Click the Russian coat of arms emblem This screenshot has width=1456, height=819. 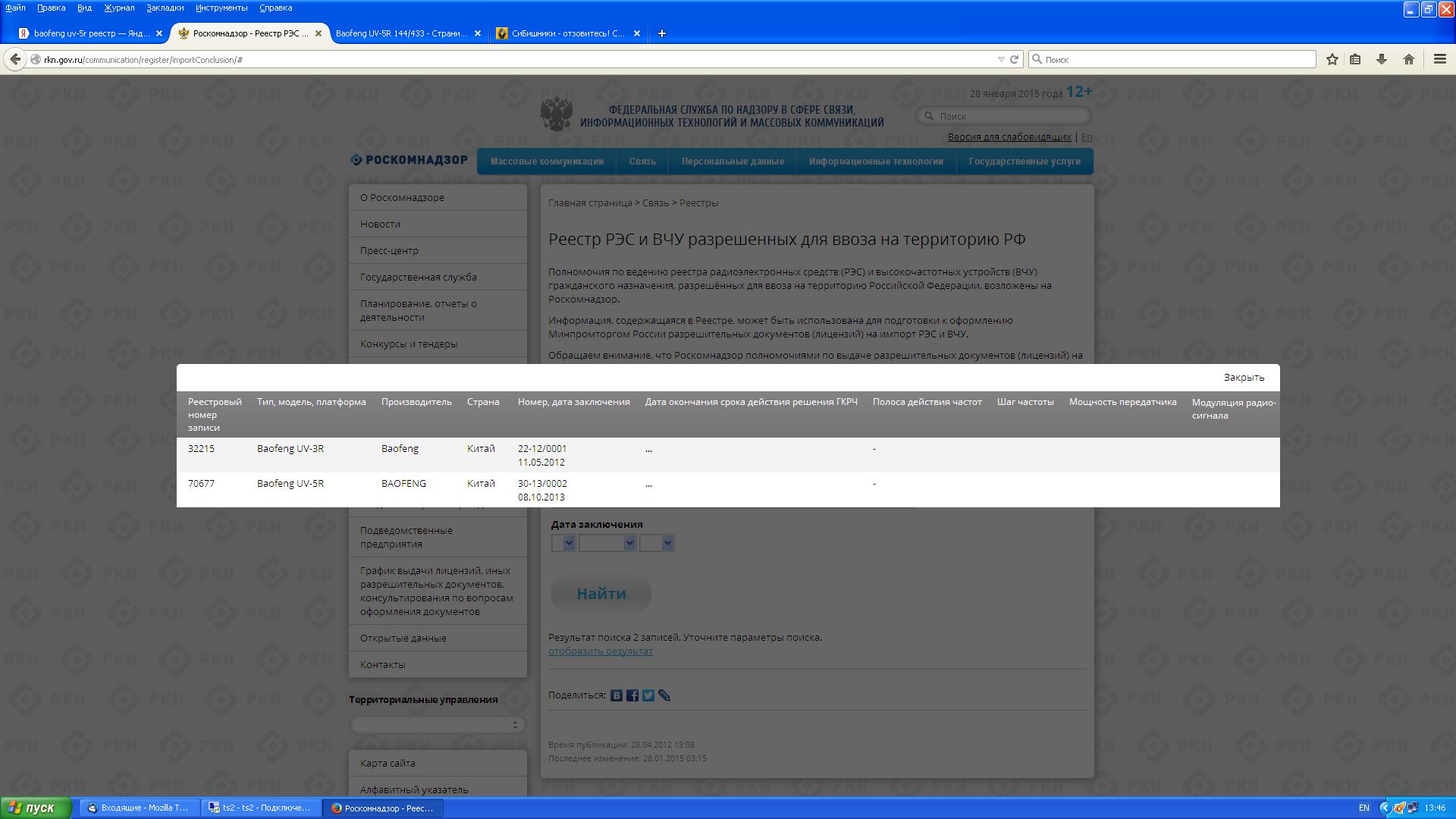click(557, 114)
